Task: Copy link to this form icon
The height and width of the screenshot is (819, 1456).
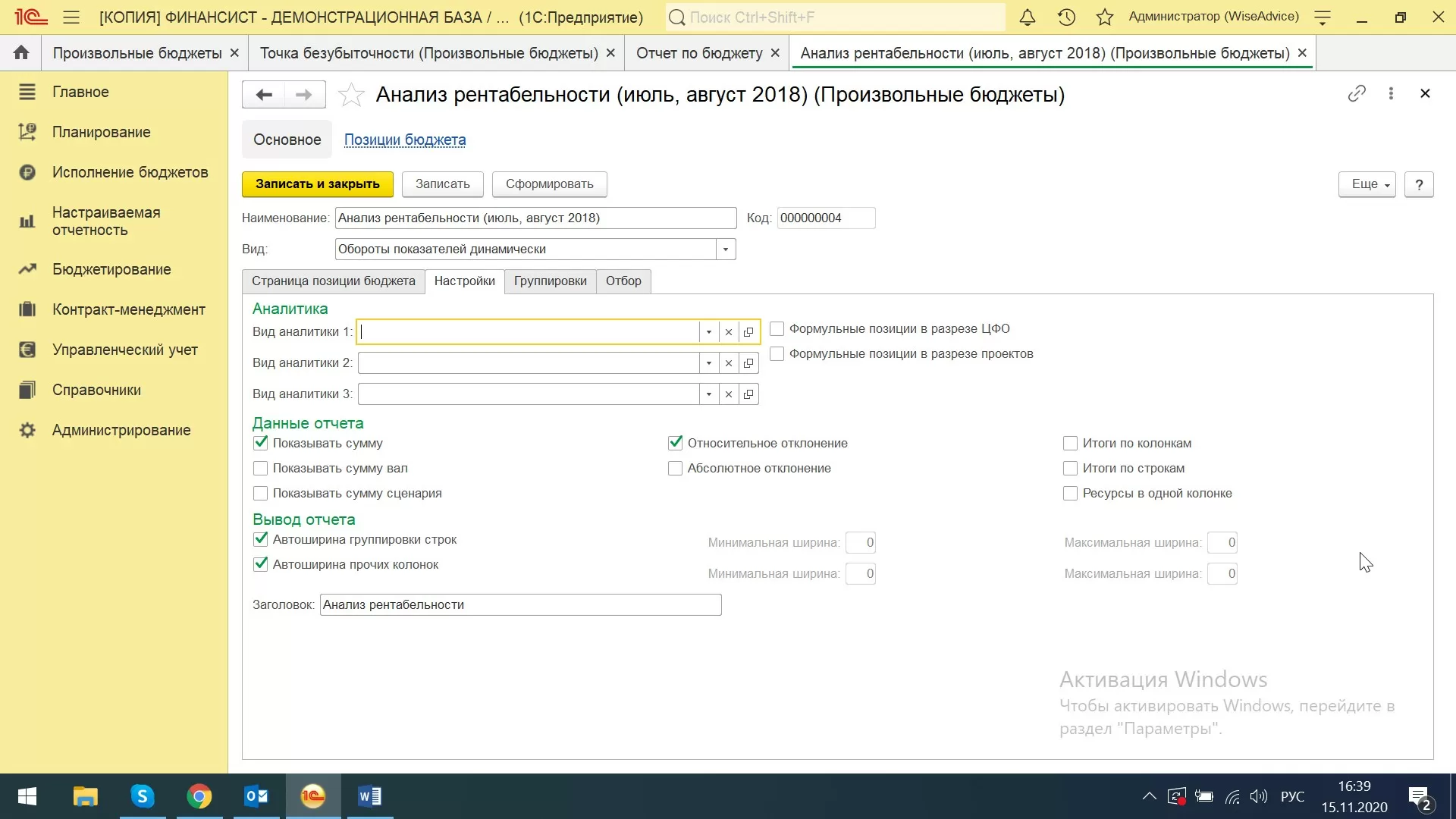Action: click(1357, 93)
